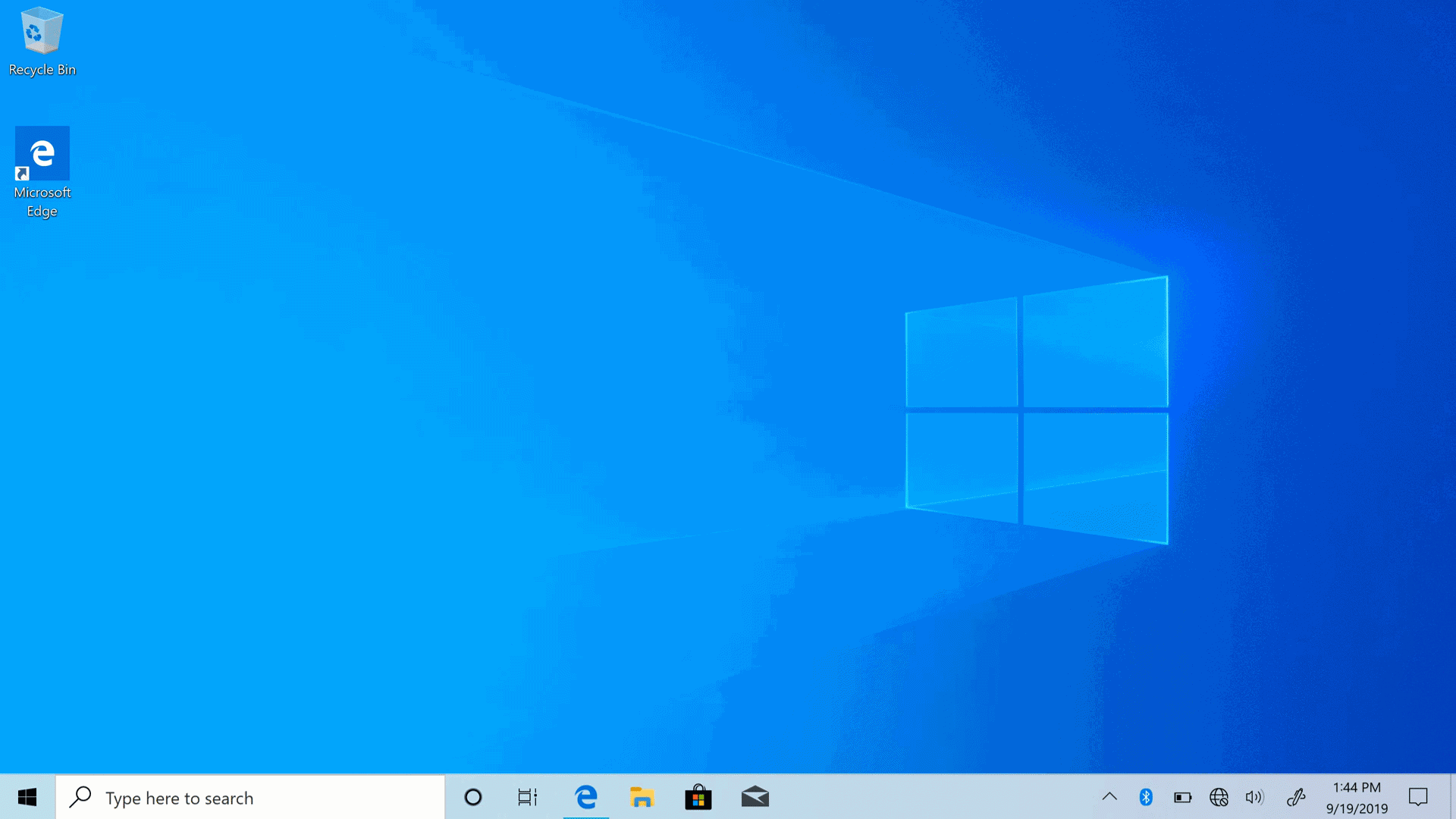Click the Show desktop strip on taskbar
Viewport: 1456px width, 819px height.
[x=1453, y=797]
